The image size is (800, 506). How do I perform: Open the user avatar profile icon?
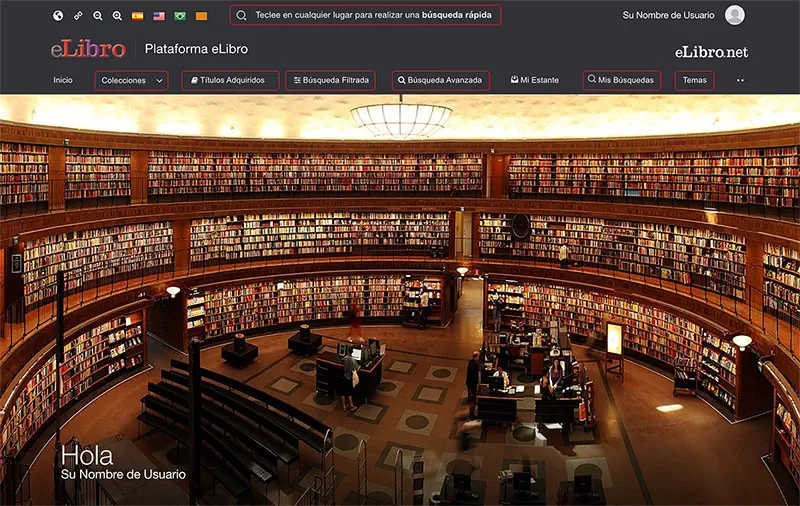point(735,15)
